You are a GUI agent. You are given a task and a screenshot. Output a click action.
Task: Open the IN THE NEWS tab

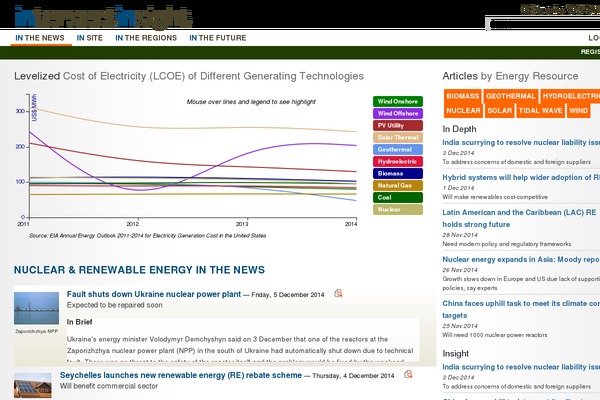click(40, 38)
